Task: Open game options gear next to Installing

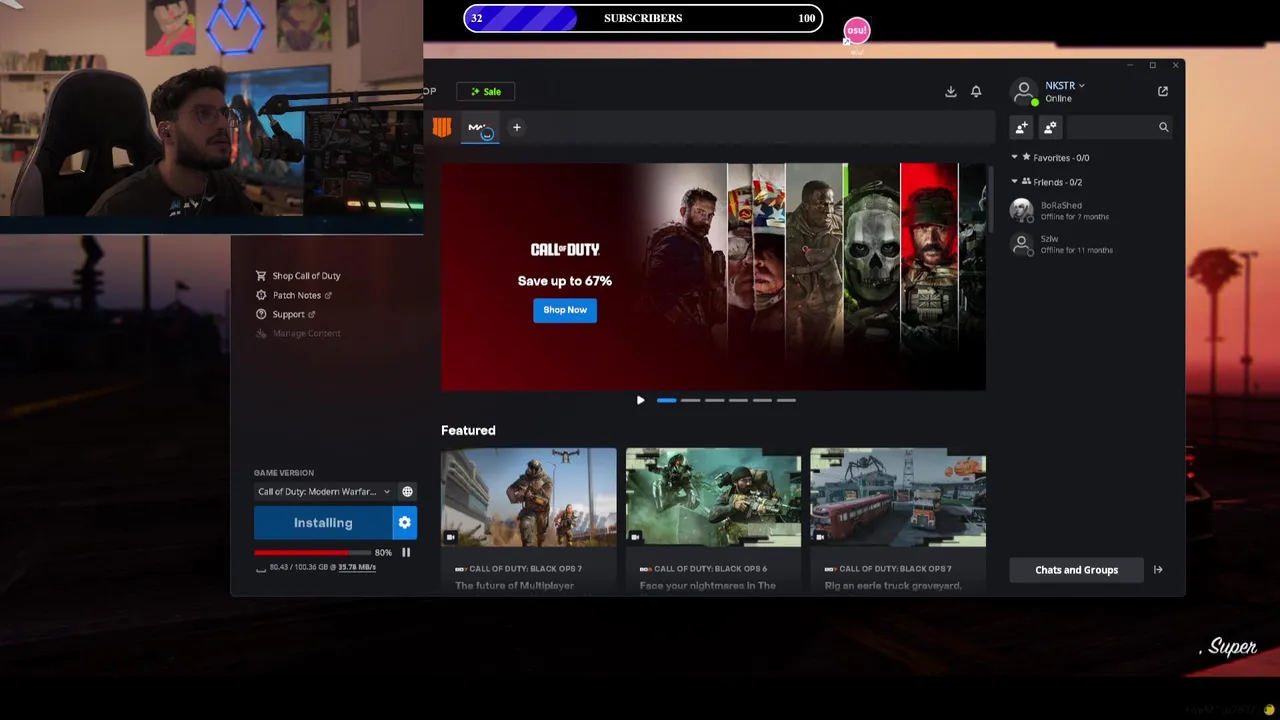Action: [405, 523]
